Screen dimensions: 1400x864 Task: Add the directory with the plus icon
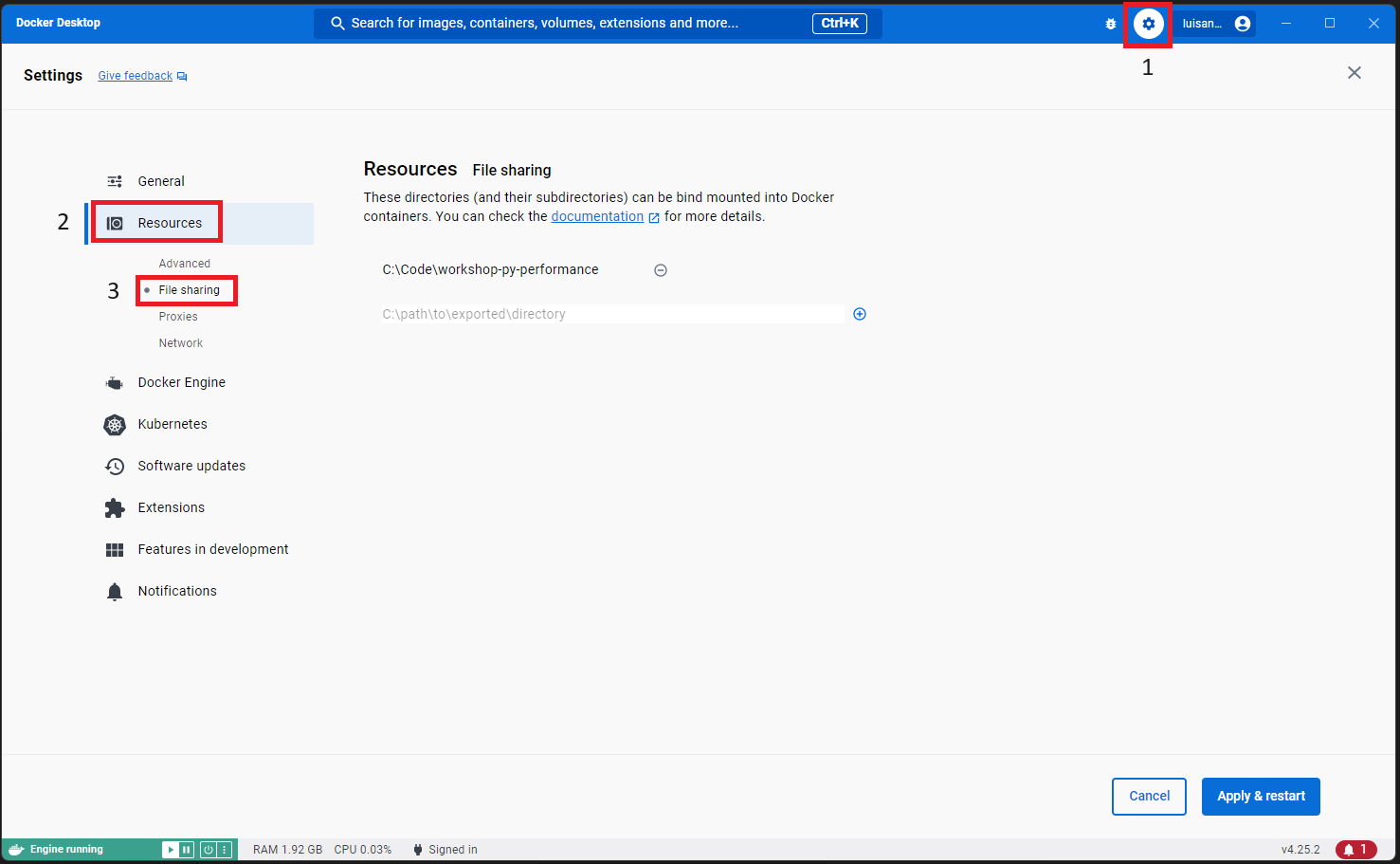click(x=860, y=314)
